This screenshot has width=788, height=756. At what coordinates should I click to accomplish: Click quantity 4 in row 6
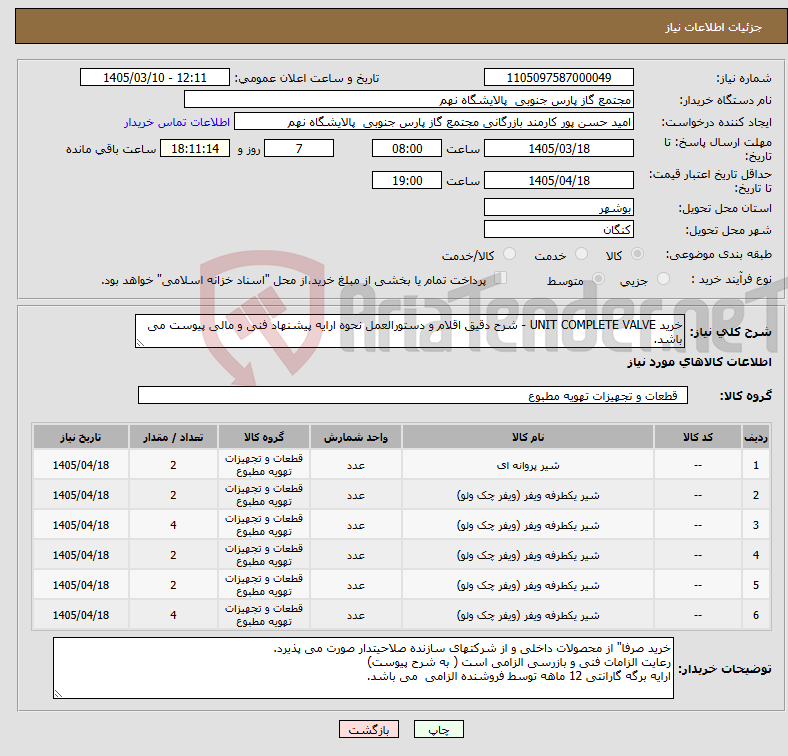point(173,615)
